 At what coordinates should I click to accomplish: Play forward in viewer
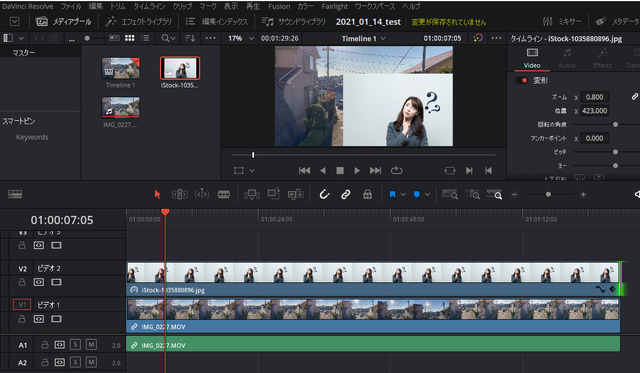pos(357,171)
